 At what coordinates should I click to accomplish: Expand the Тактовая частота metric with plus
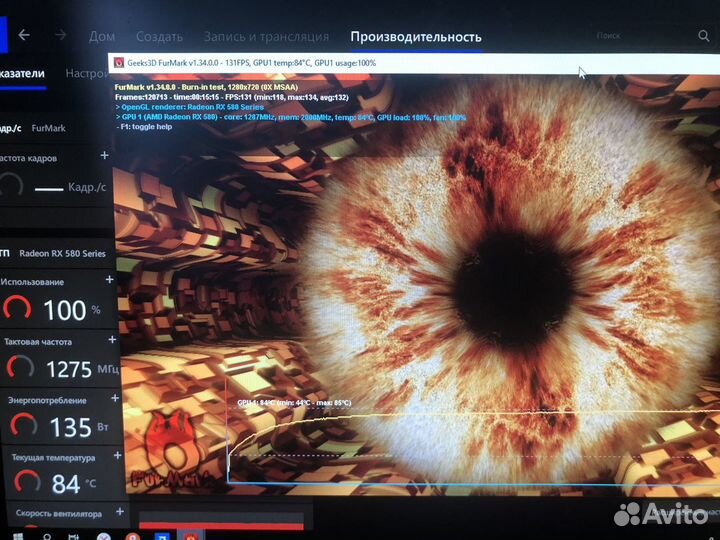114,339
